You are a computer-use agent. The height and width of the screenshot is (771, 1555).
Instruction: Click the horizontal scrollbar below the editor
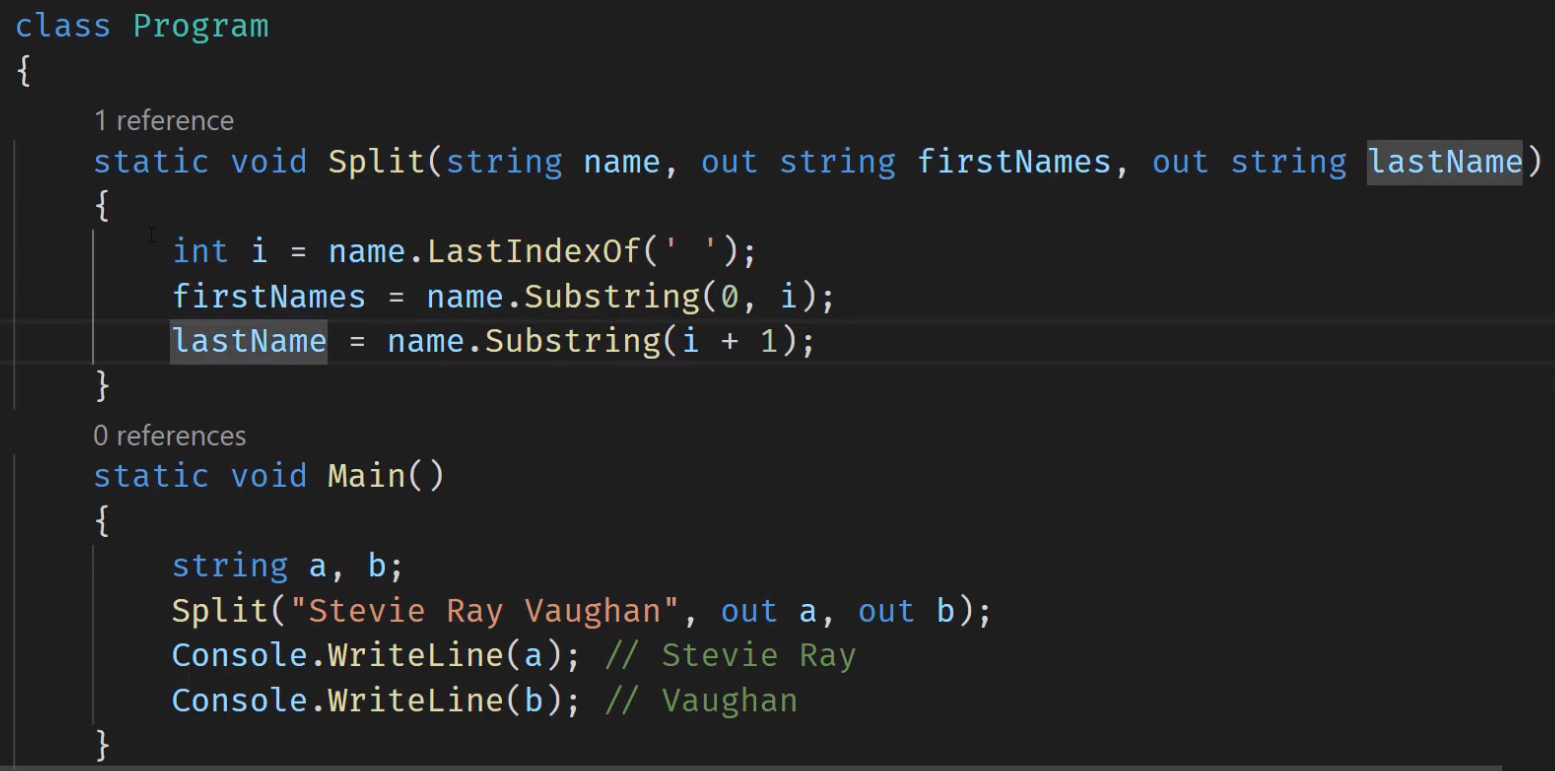750,767
